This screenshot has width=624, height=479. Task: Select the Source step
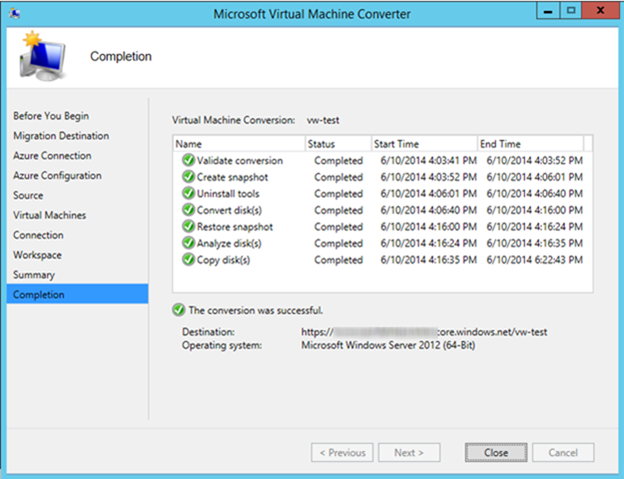click(x=28, y=195)
